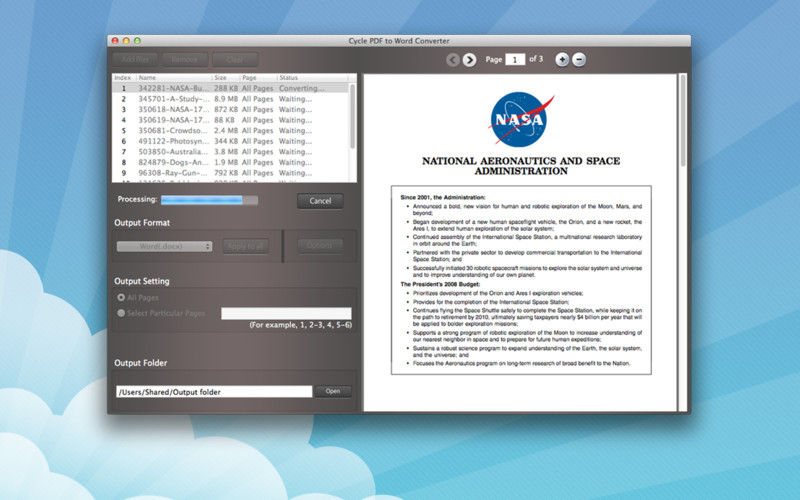Click the particular pages input field
The height and width of the screenshot is (500, 800).
286,313
